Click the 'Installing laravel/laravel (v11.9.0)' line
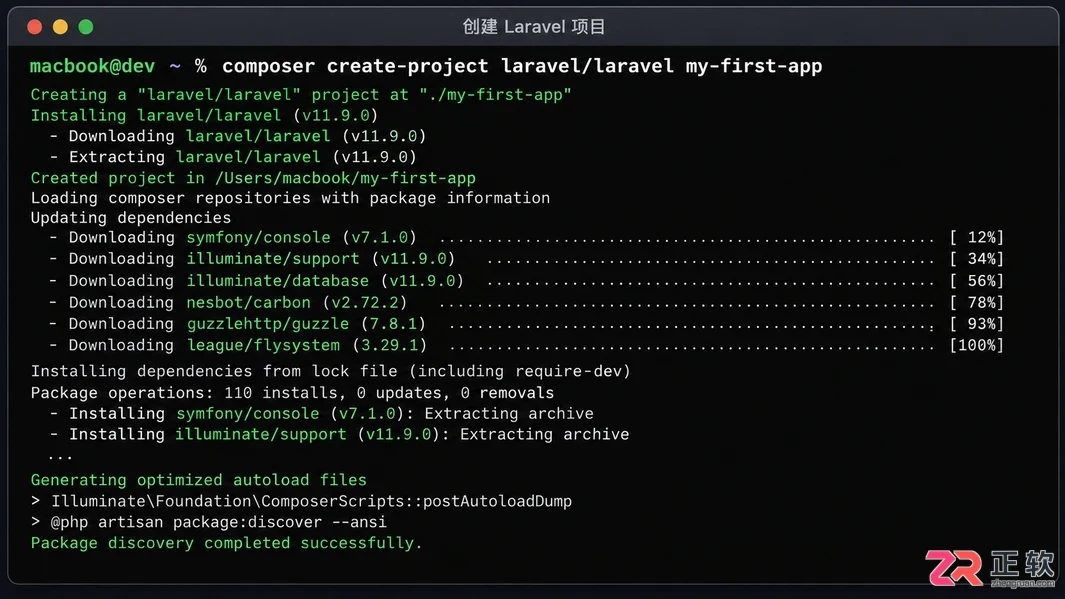This screenshot has height=599, width=1065. point(204,115)
